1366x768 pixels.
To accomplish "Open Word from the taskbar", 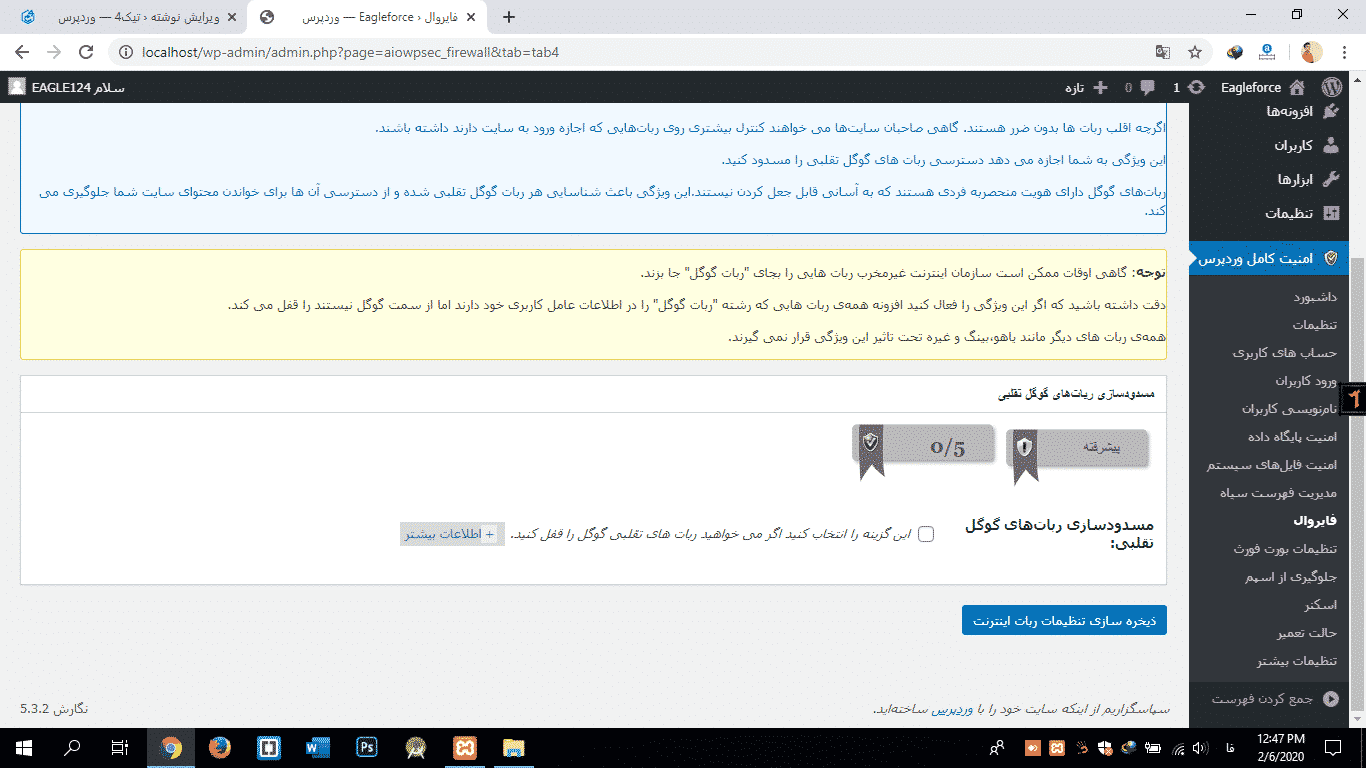I will pos(318,747).
